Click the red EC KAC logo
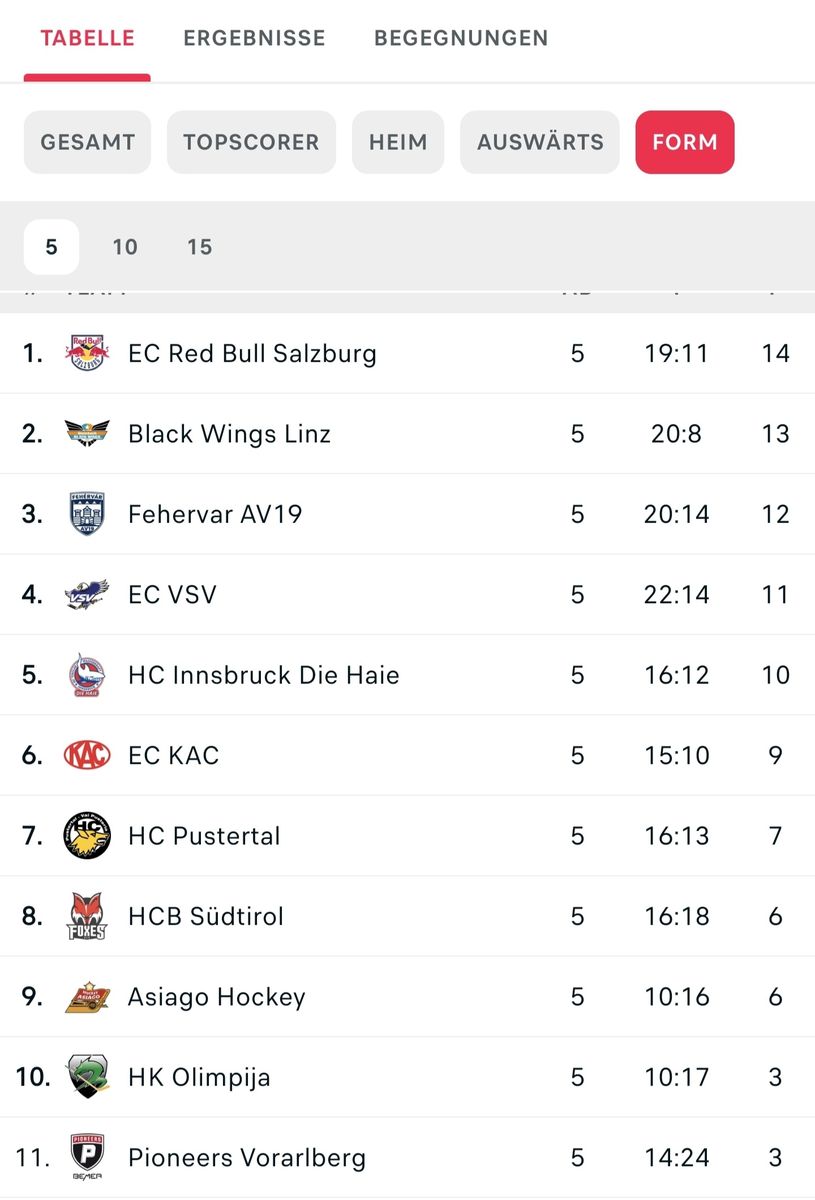The width and height of the screenshot is (815, 1200). point(87,755)
